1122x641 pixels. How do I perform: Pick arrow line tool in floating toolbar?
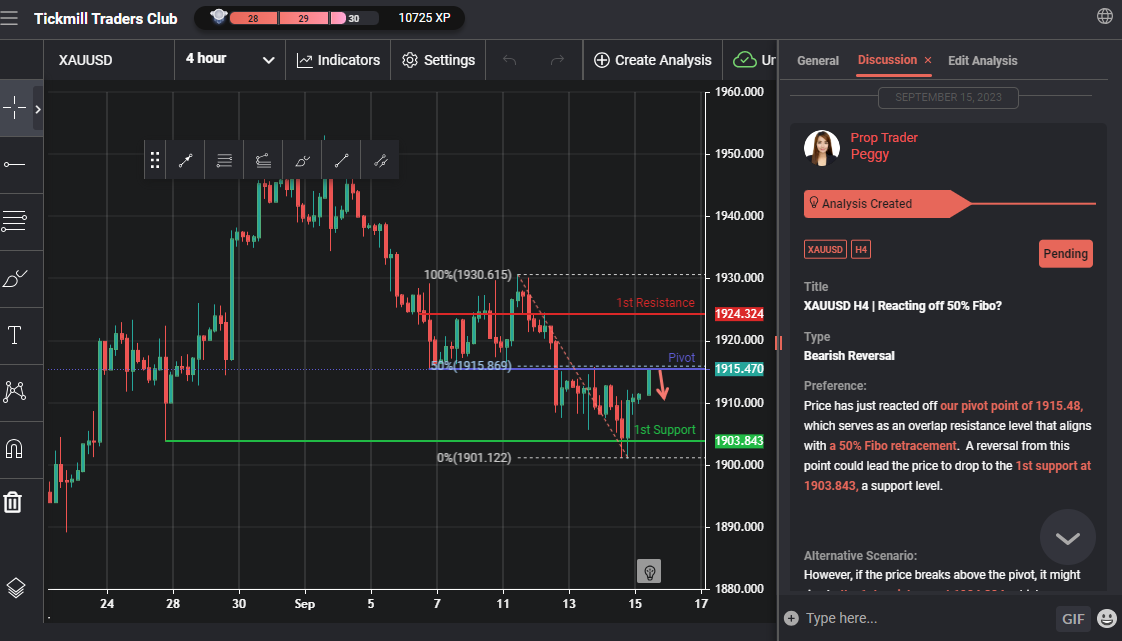[185, 160]
